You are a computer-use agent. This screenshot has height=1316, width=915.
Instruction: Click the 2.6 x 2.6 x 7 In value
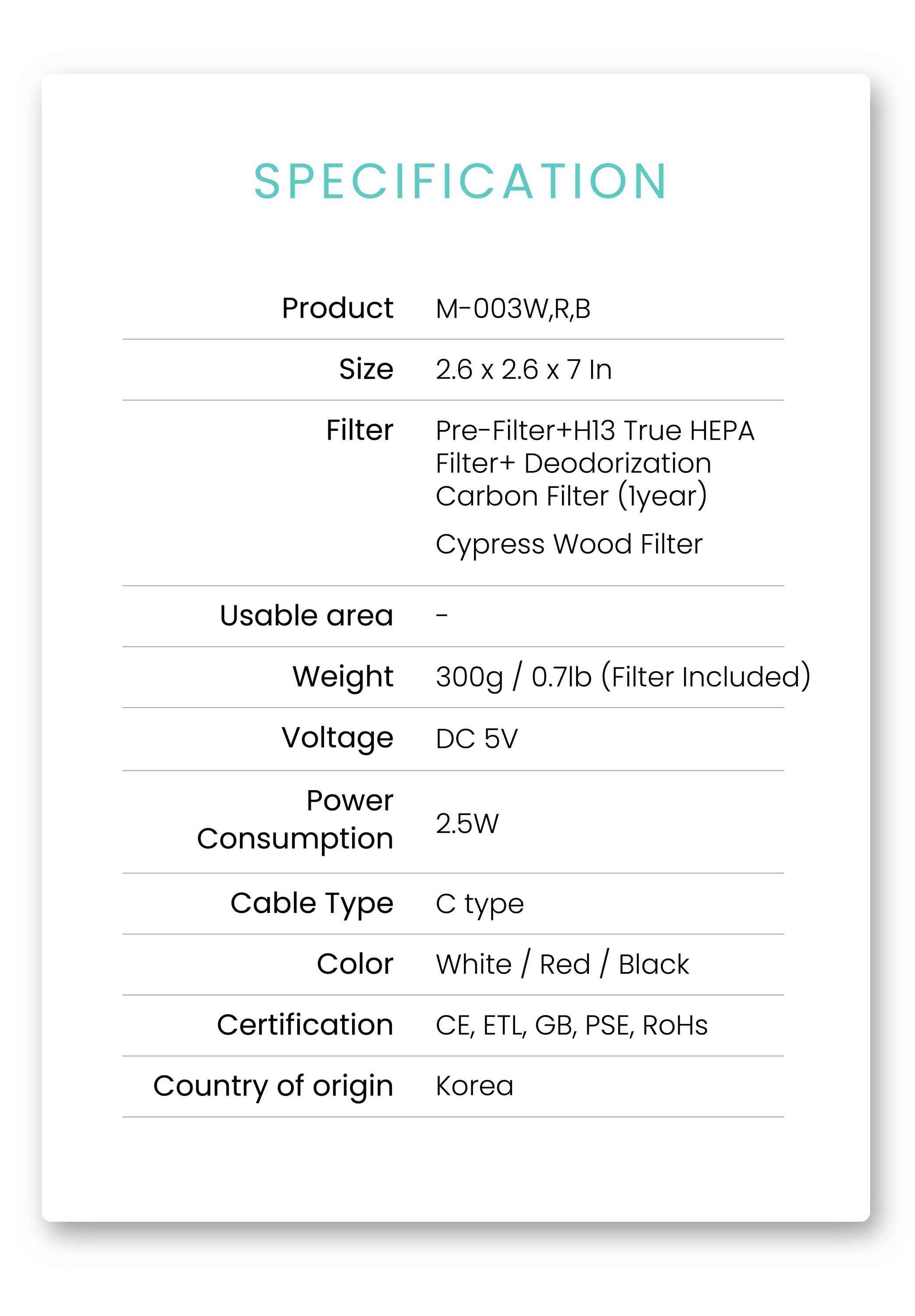[523, 369]
